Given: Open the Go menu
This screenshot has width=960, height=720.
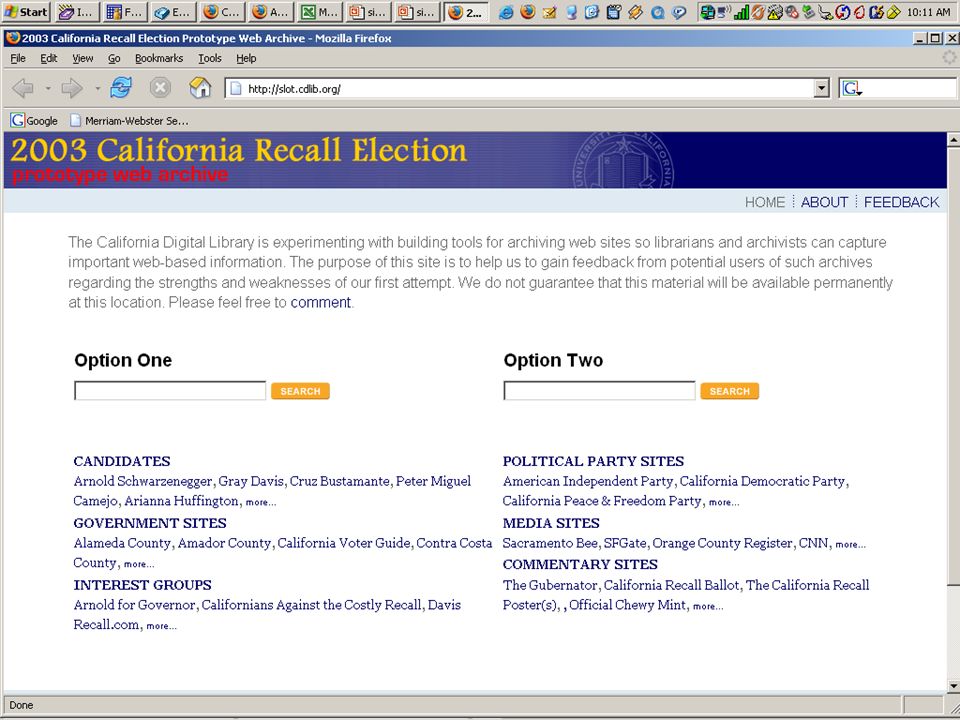Looking at the screenshot, I should [x=114, y=58].
